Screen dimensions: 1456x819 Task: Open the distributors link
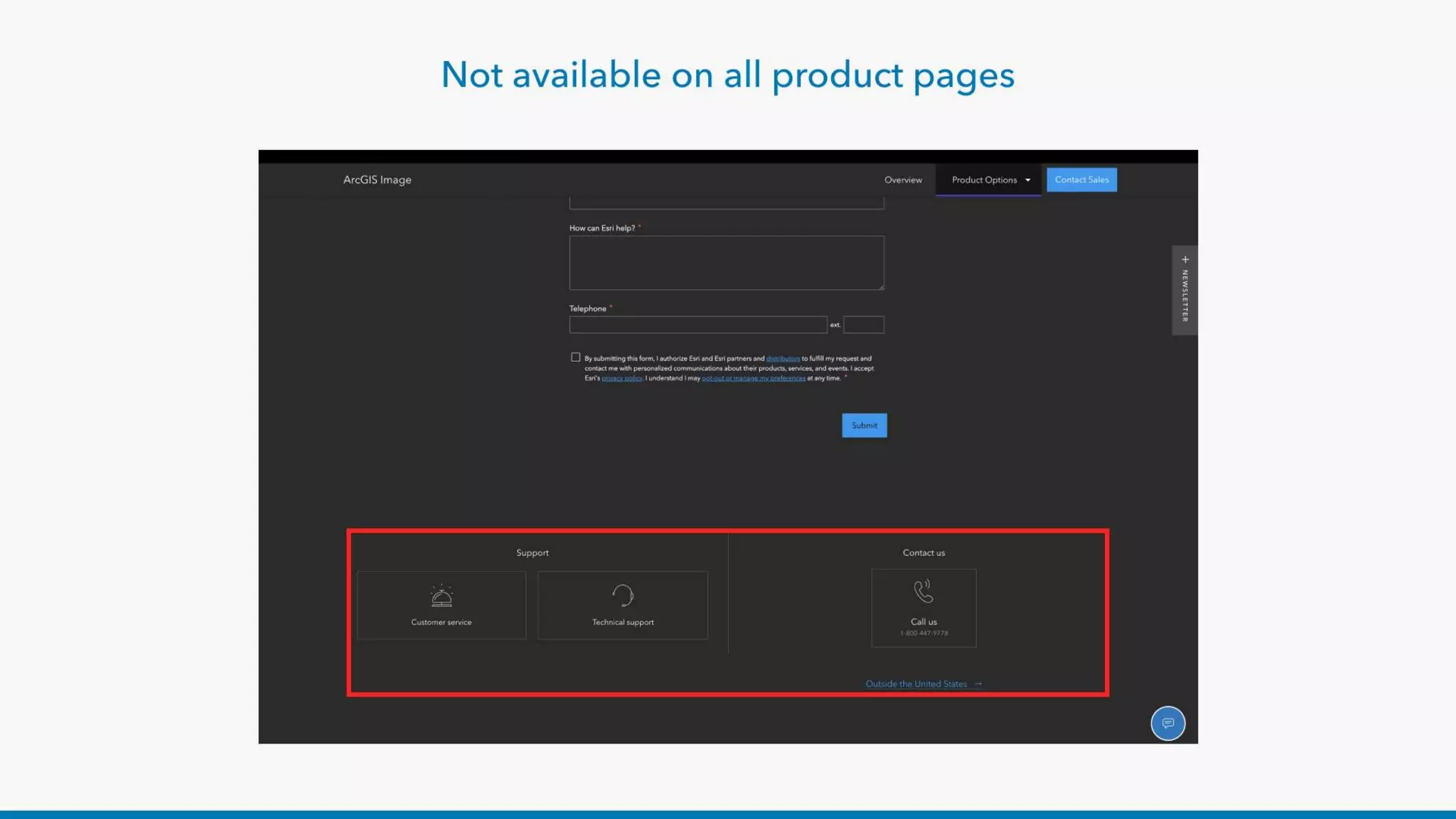click(783, 358)
